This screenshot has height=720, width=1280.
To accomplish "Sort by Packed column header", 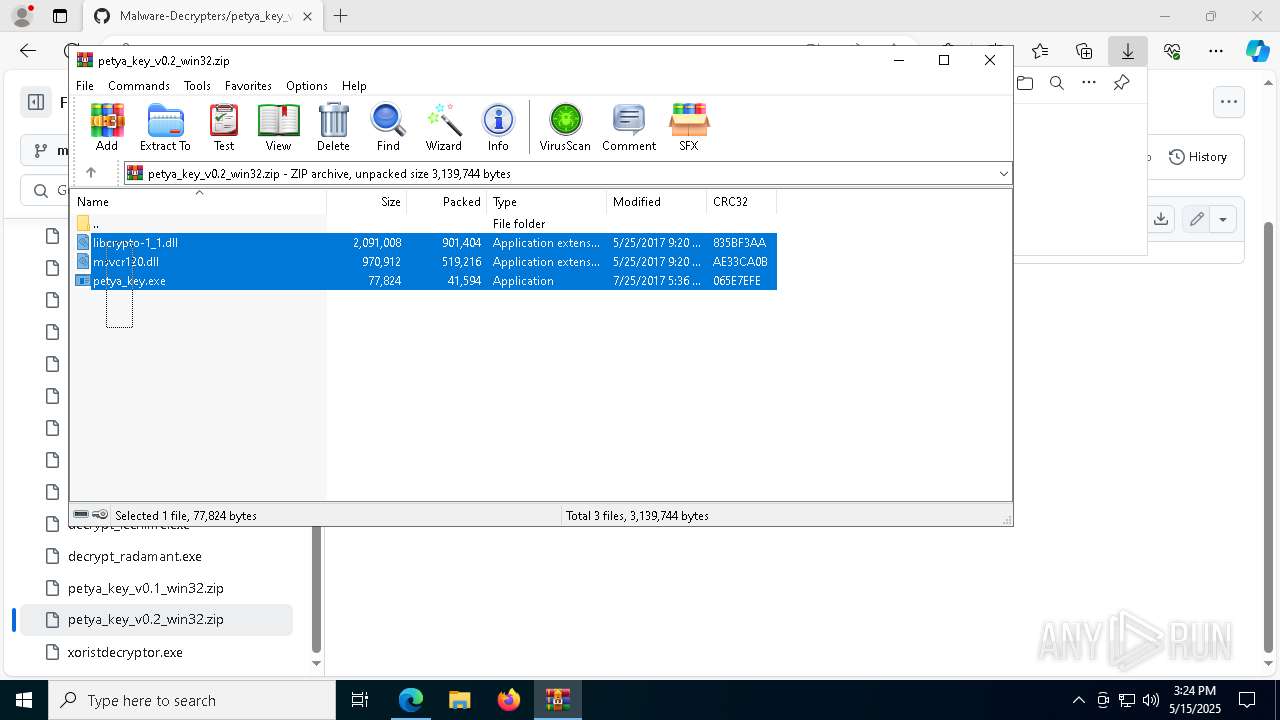I will tap(447, 202).
